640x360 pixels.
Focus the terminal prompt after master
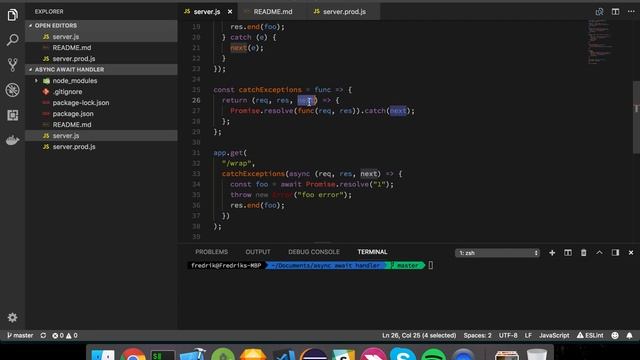click(431, 266)
